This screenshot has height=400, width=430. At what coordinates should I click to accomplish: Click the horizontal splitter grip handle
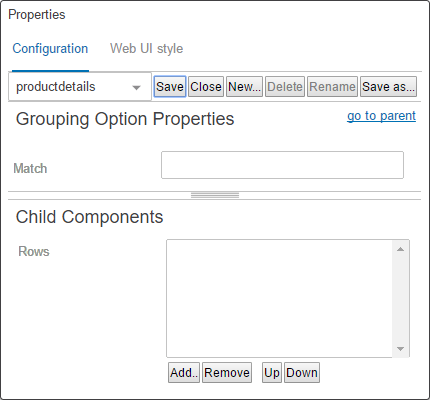coord(215,195)
